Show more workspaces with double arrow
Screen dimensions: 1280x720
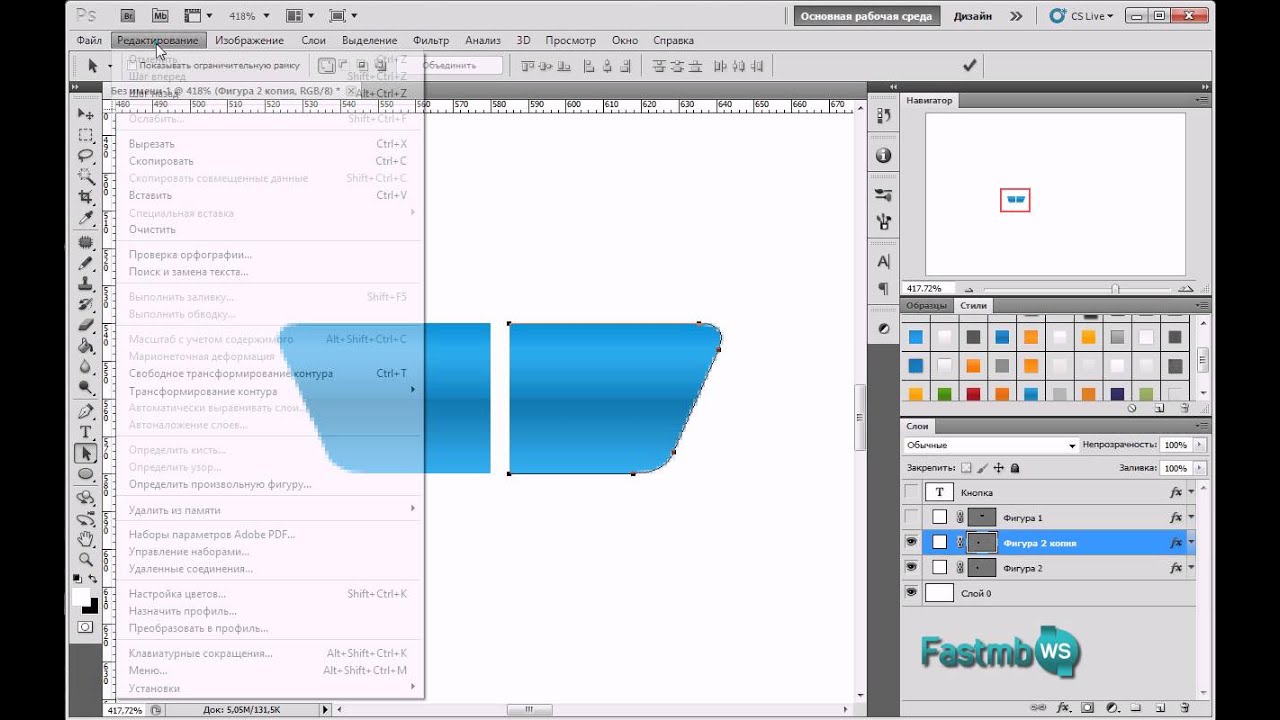1016,16
